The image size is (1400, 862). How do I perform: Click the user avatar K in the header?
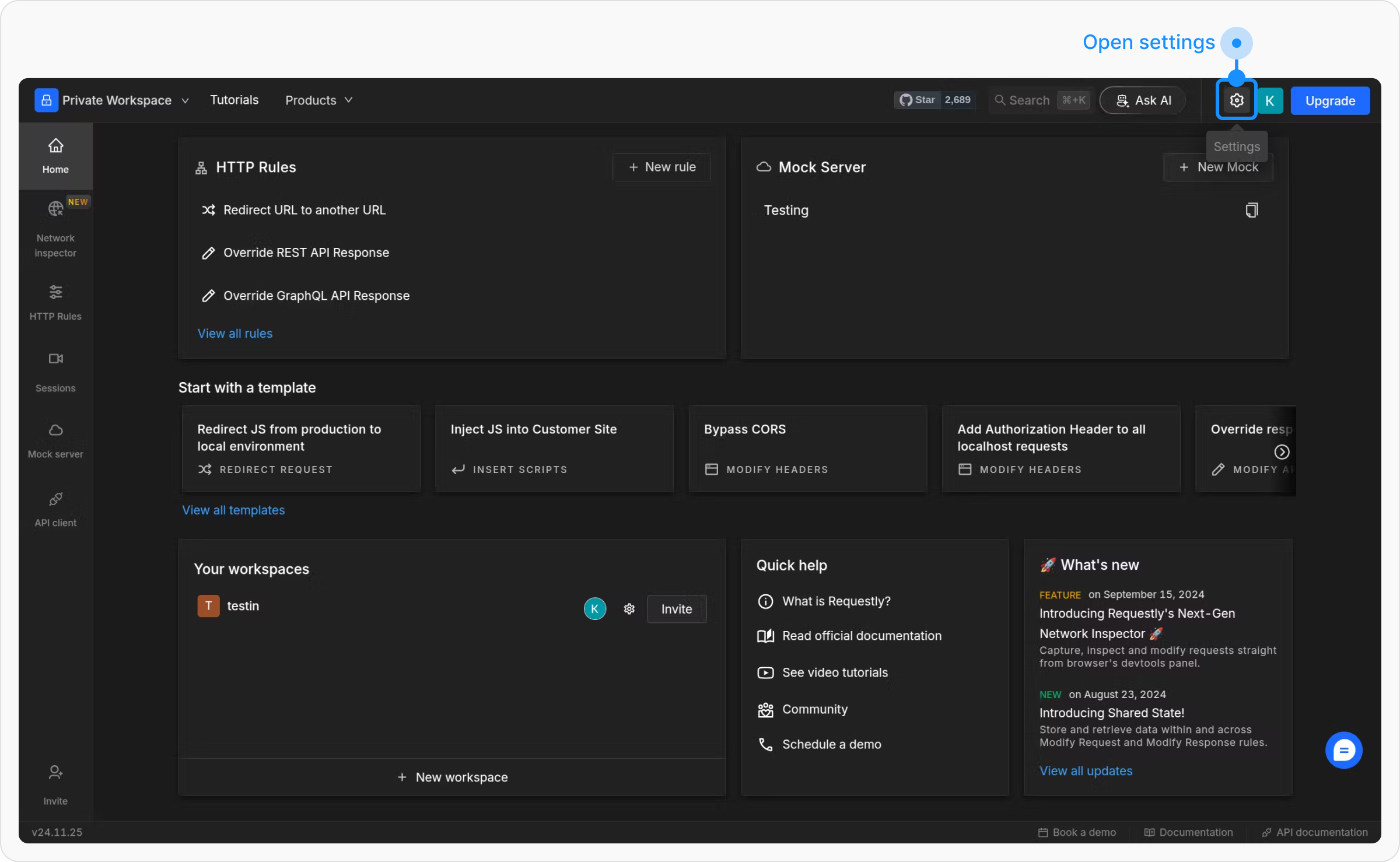[1270, 100]
